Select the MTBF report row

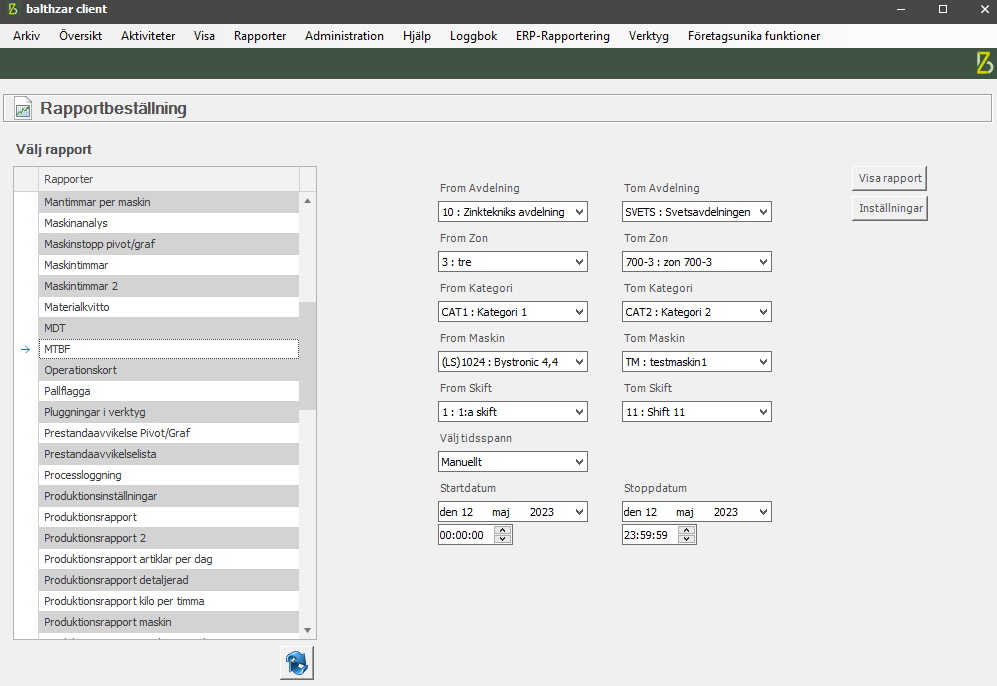tap(168, 349)
